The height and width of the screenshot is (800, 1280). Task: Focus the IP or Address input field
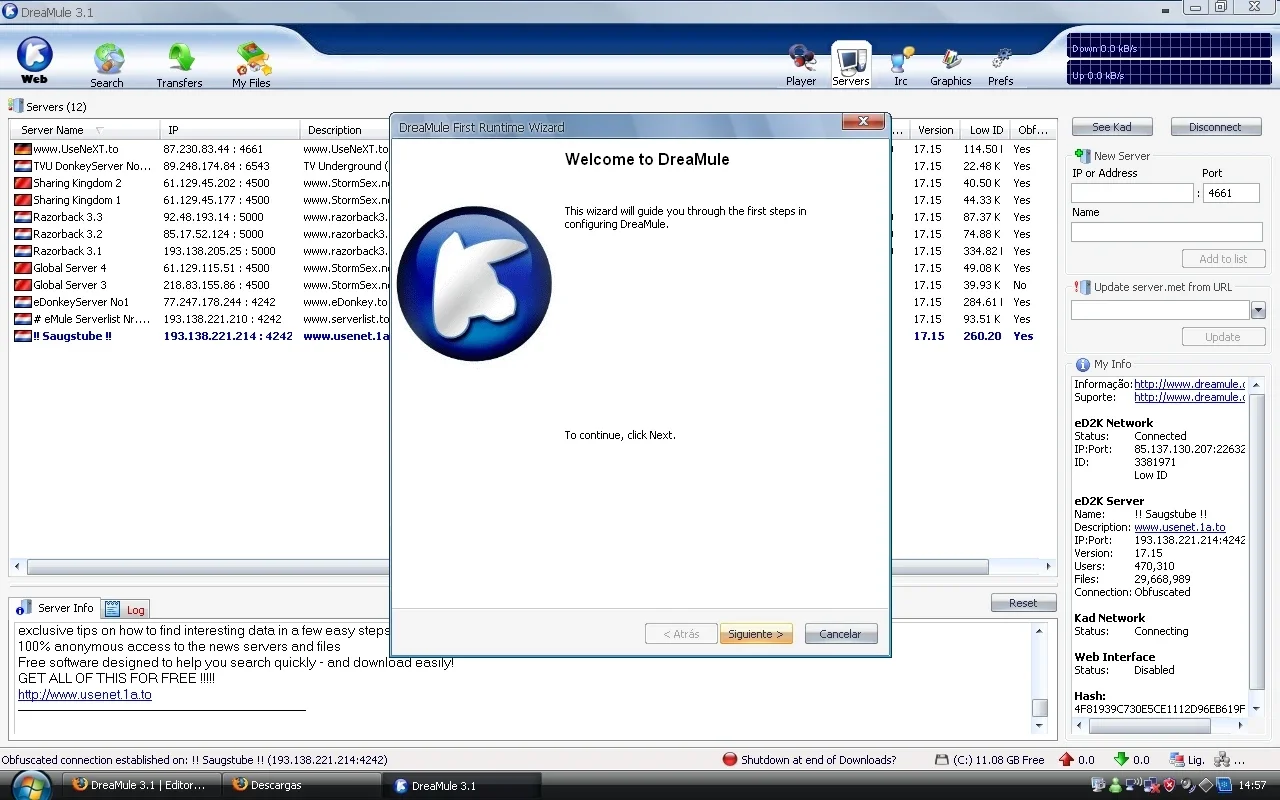pos(1132,193)
